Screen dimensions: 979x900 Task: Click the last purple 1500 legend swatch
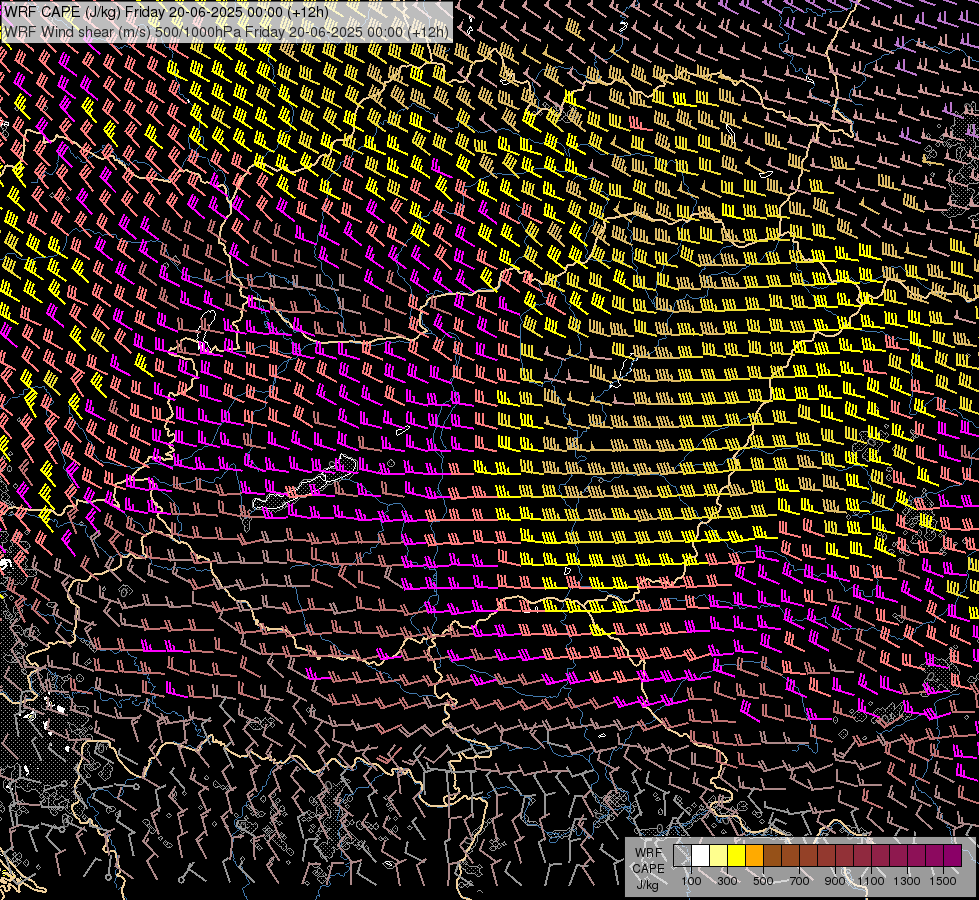(953, 856)
